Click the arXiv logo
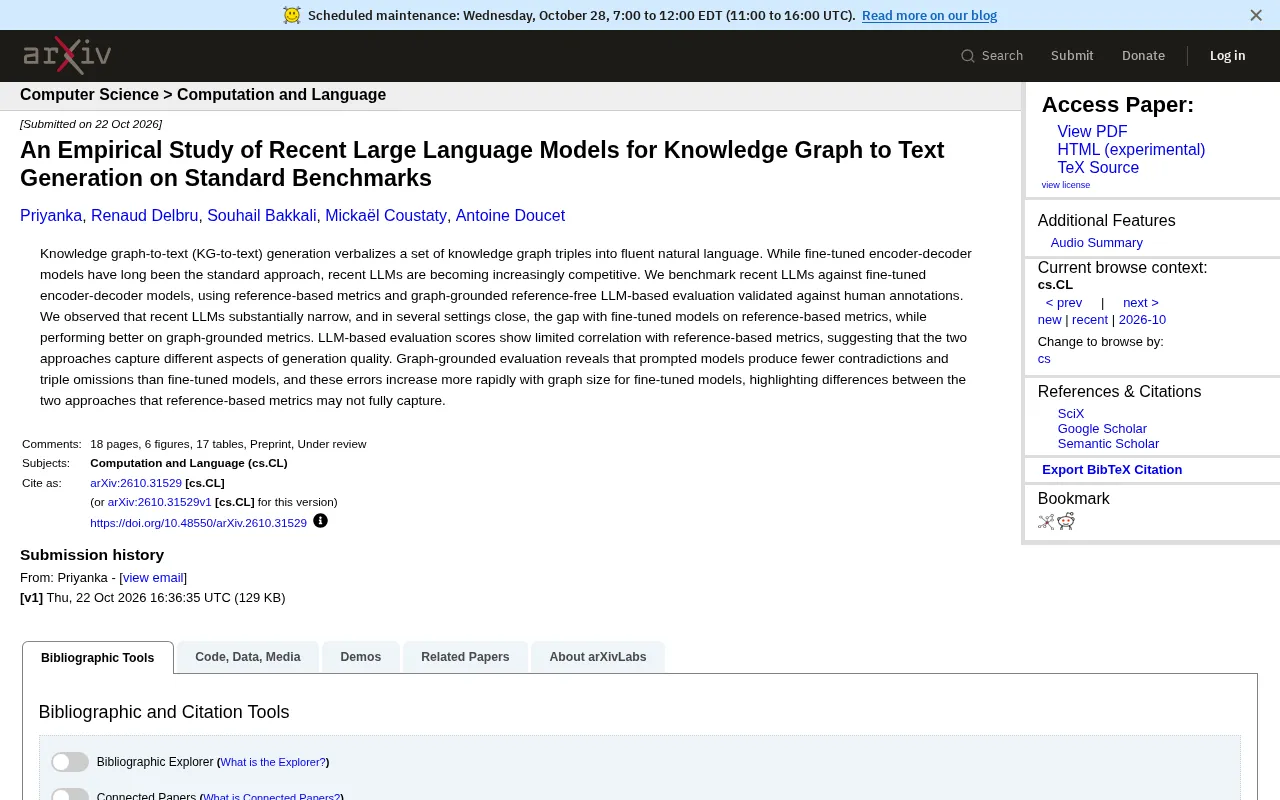1280x800 pixels. 67,55
